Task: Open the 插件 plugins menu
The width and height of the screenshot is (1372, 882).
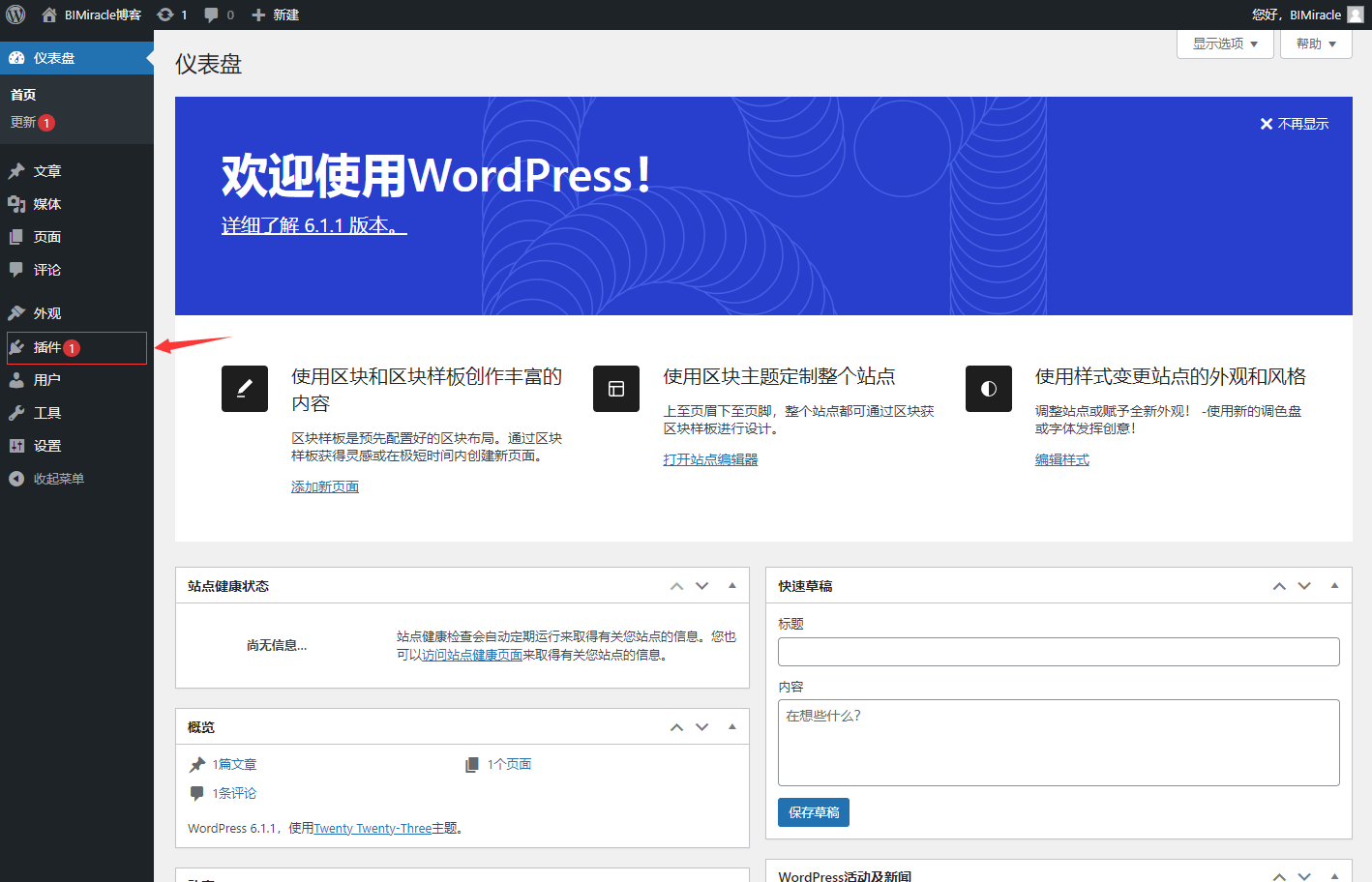Action: [x=76, y=347]
